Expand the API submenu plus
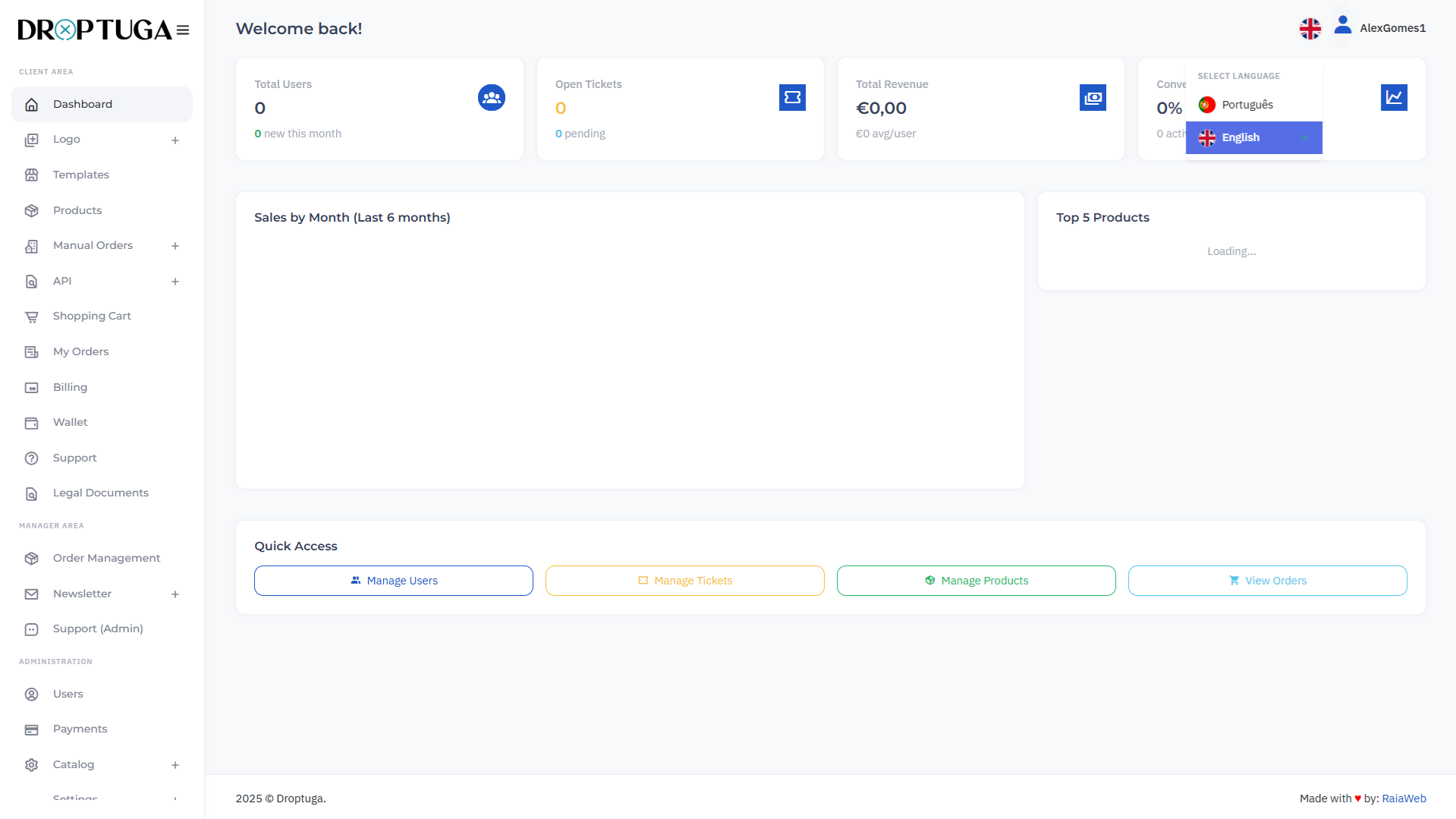 (175, 282)
